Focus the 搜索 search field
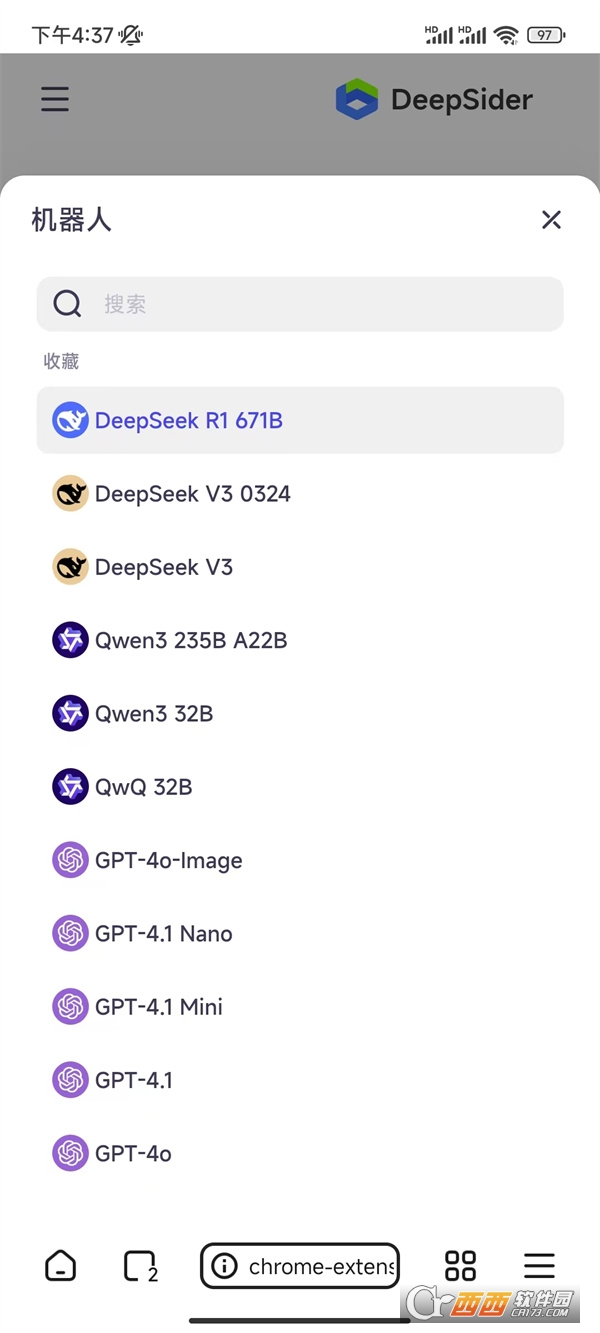Screen dimensions: 600x1333 [x=320, y=304]
